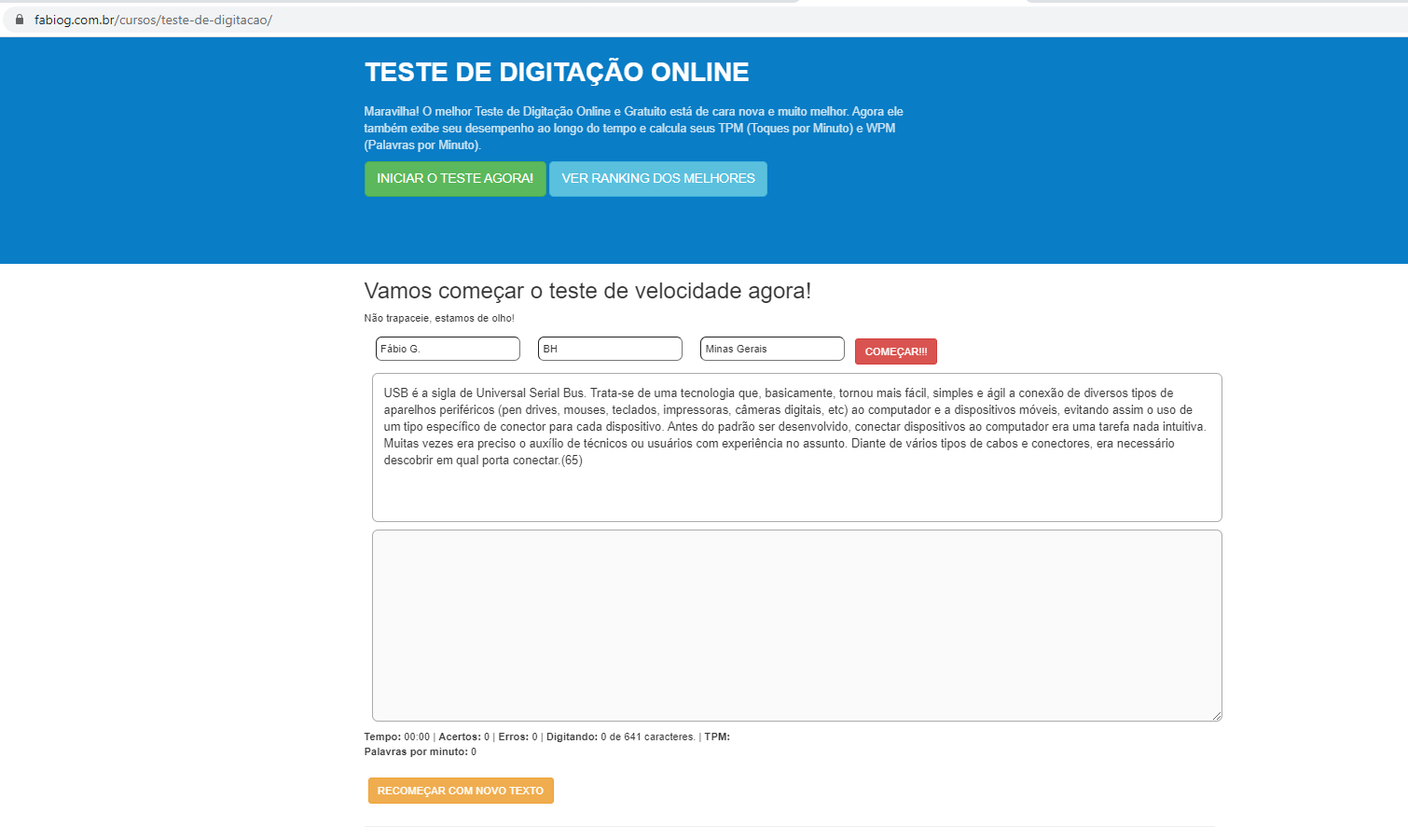
Task: Click the 'Erros: 0' counter
Action: (518, 737)
